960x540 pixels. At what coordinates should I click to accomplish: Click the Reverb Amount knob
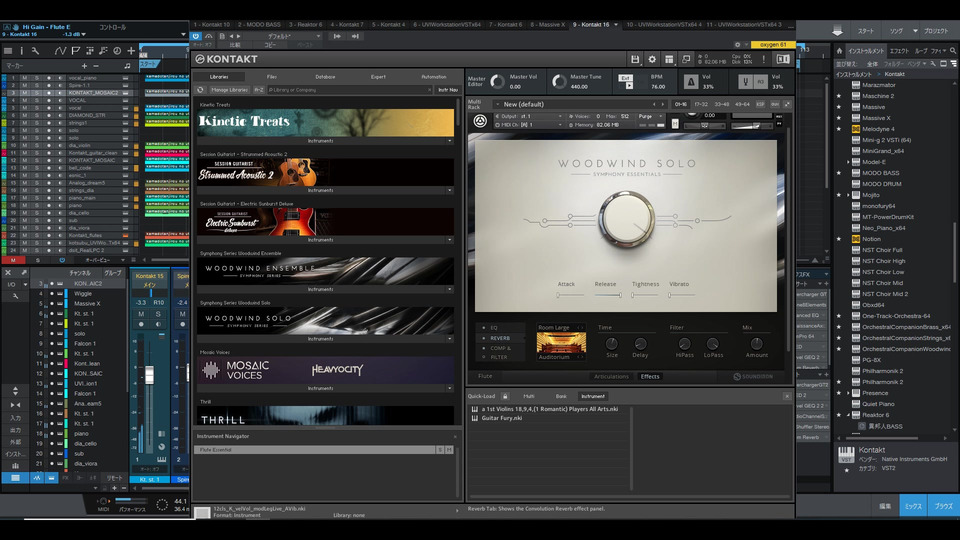(757, 343)
